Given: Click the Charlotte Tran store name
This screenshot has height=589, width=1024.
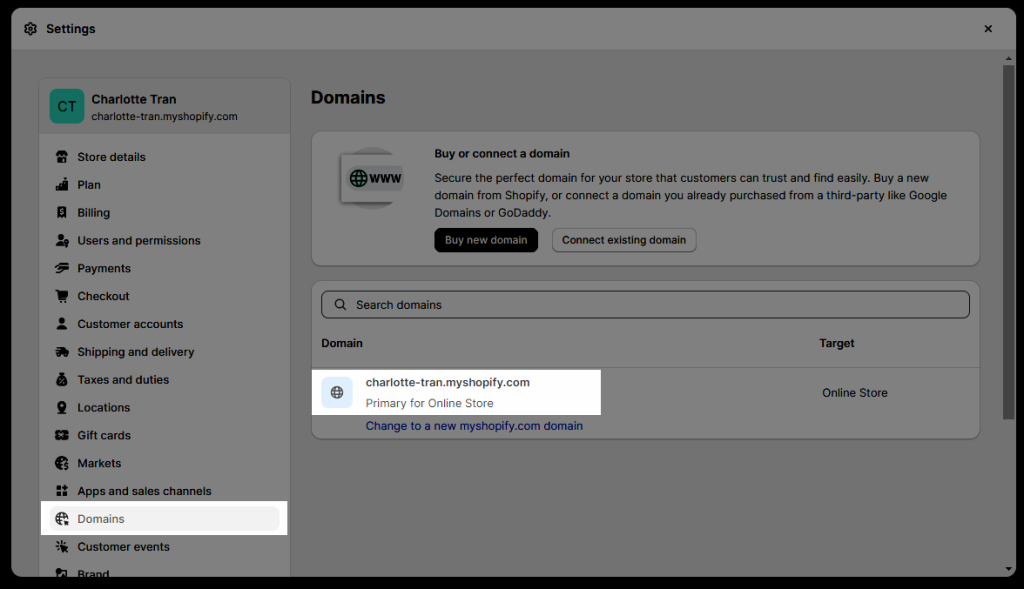Looking at the screenshot, I should click(134, 99).
